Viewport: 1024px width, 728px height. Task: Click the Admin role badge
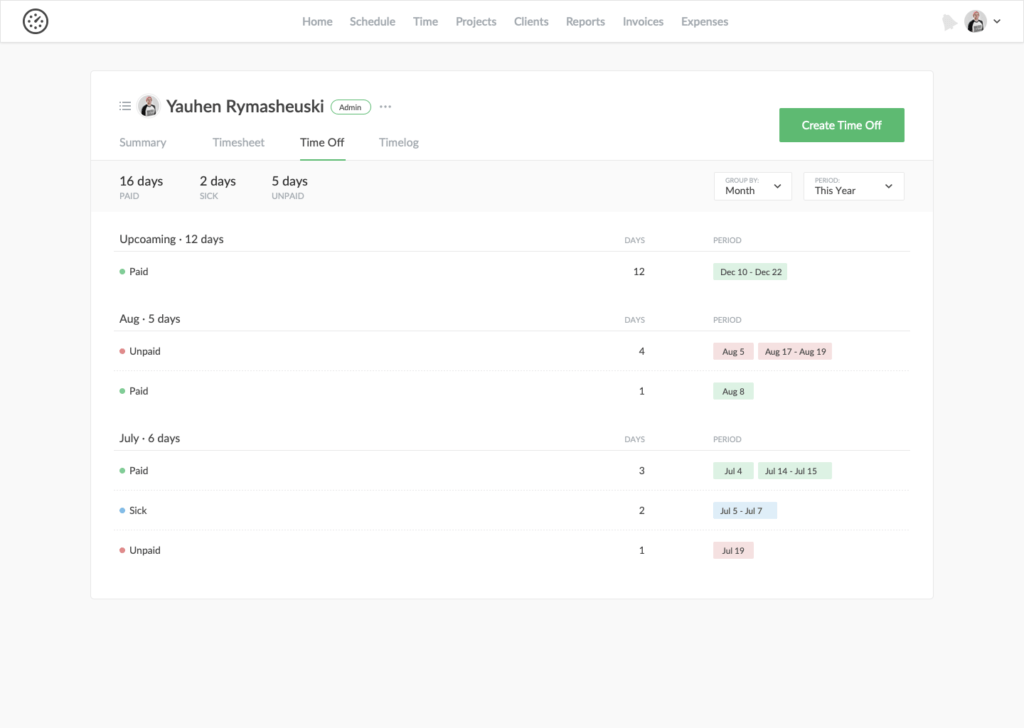tap(351, 107)
